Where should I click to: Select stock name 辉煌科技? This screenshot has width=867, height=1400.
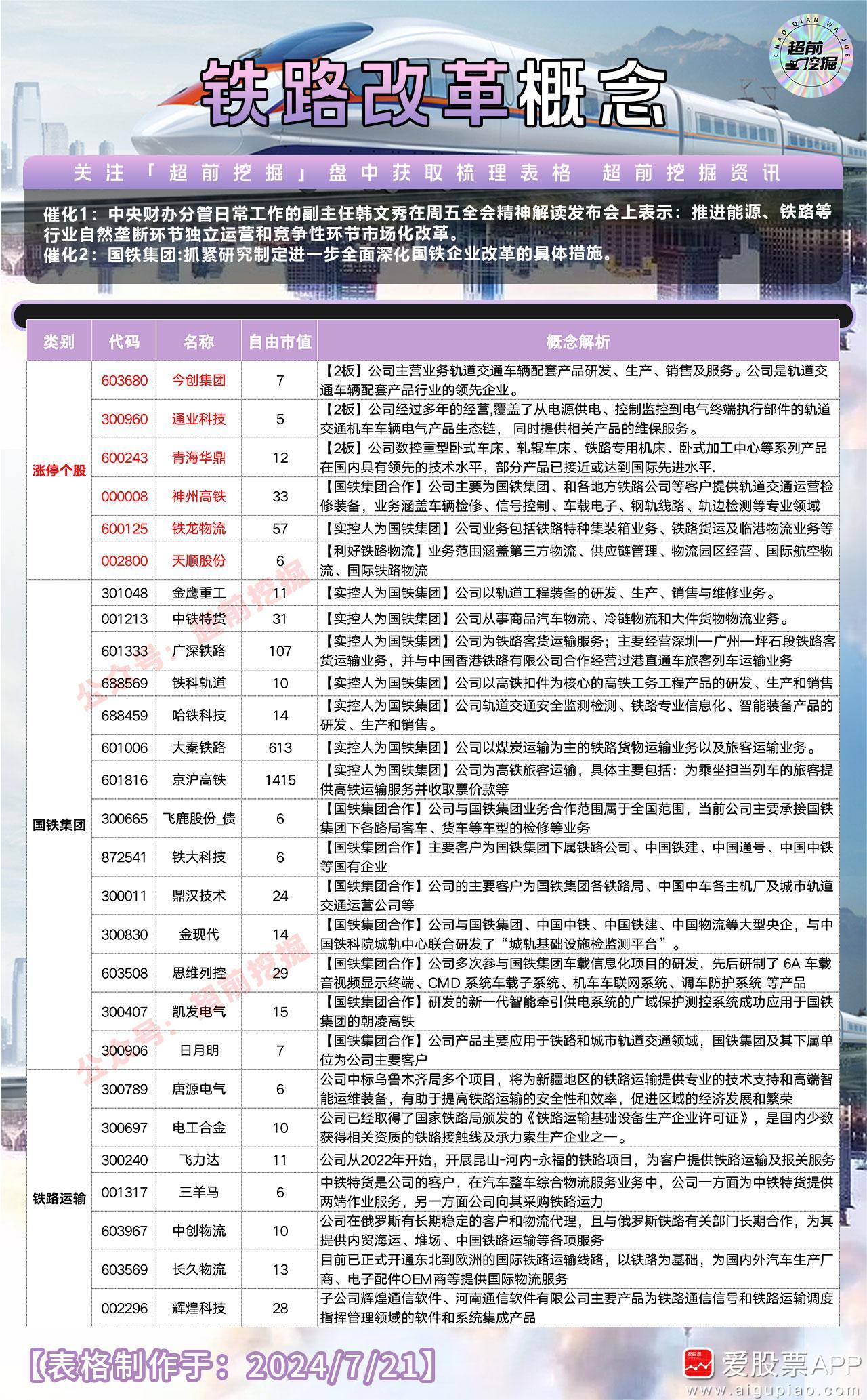(x=198, y=1308)
